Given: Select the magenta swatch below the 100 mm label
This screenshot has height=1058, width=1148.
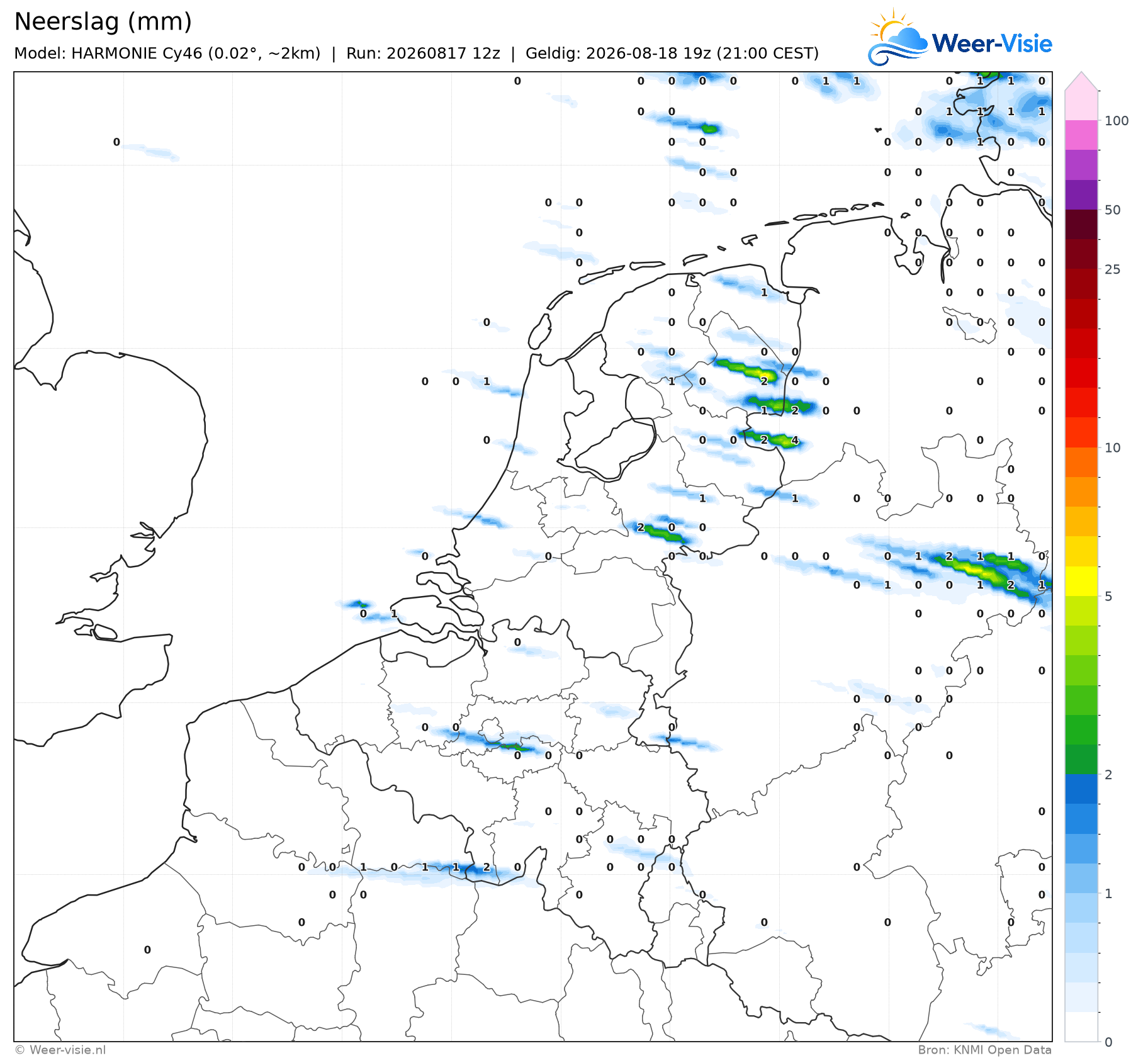Looking at the screenshot, I should (1081, 135).
